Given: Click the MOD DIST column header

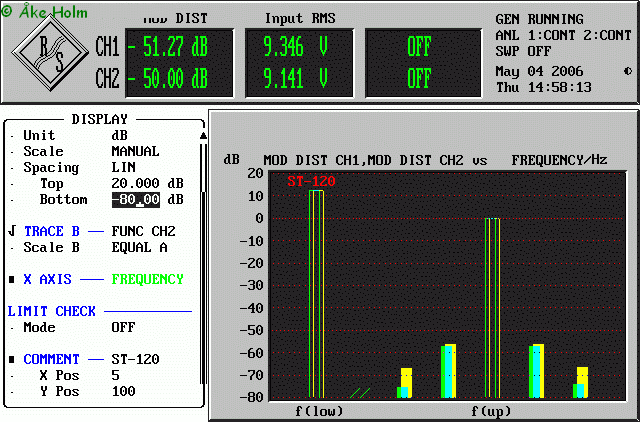Looking at the screenshot, I should click(176, 19).
